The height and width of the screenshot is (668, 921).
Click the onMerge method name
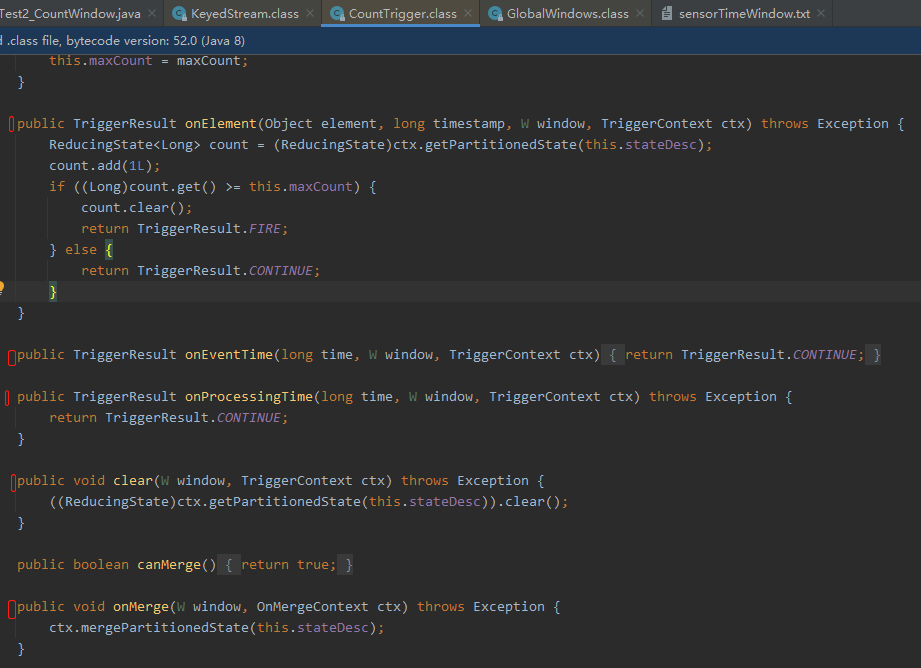coord(141,607)
